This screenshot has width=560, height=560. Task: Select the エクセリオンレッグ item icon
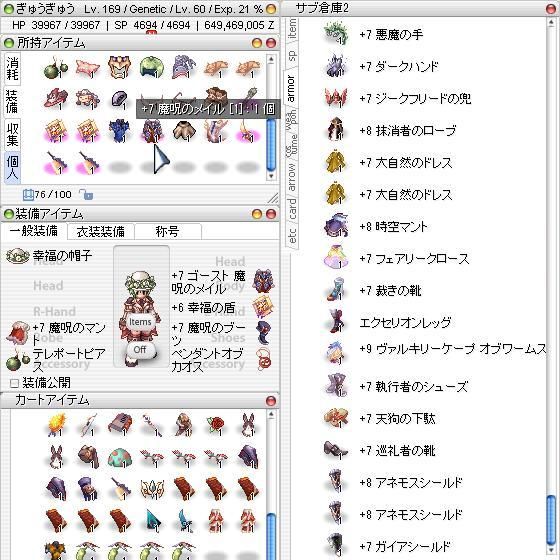(x=336, y=321)
